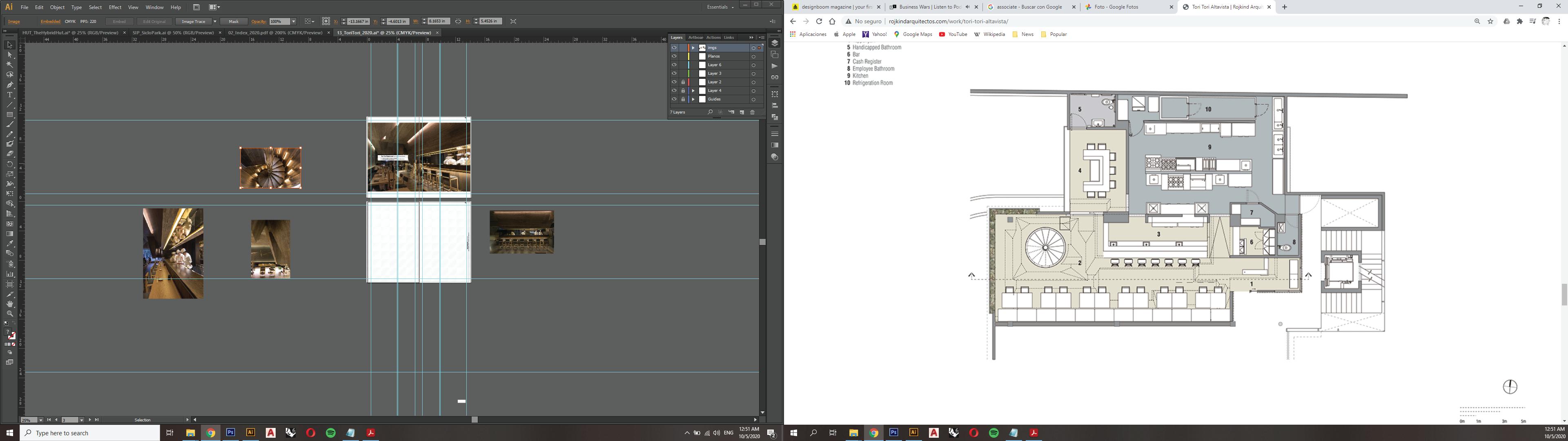Unlock the Guides layer

coord(683,99)
